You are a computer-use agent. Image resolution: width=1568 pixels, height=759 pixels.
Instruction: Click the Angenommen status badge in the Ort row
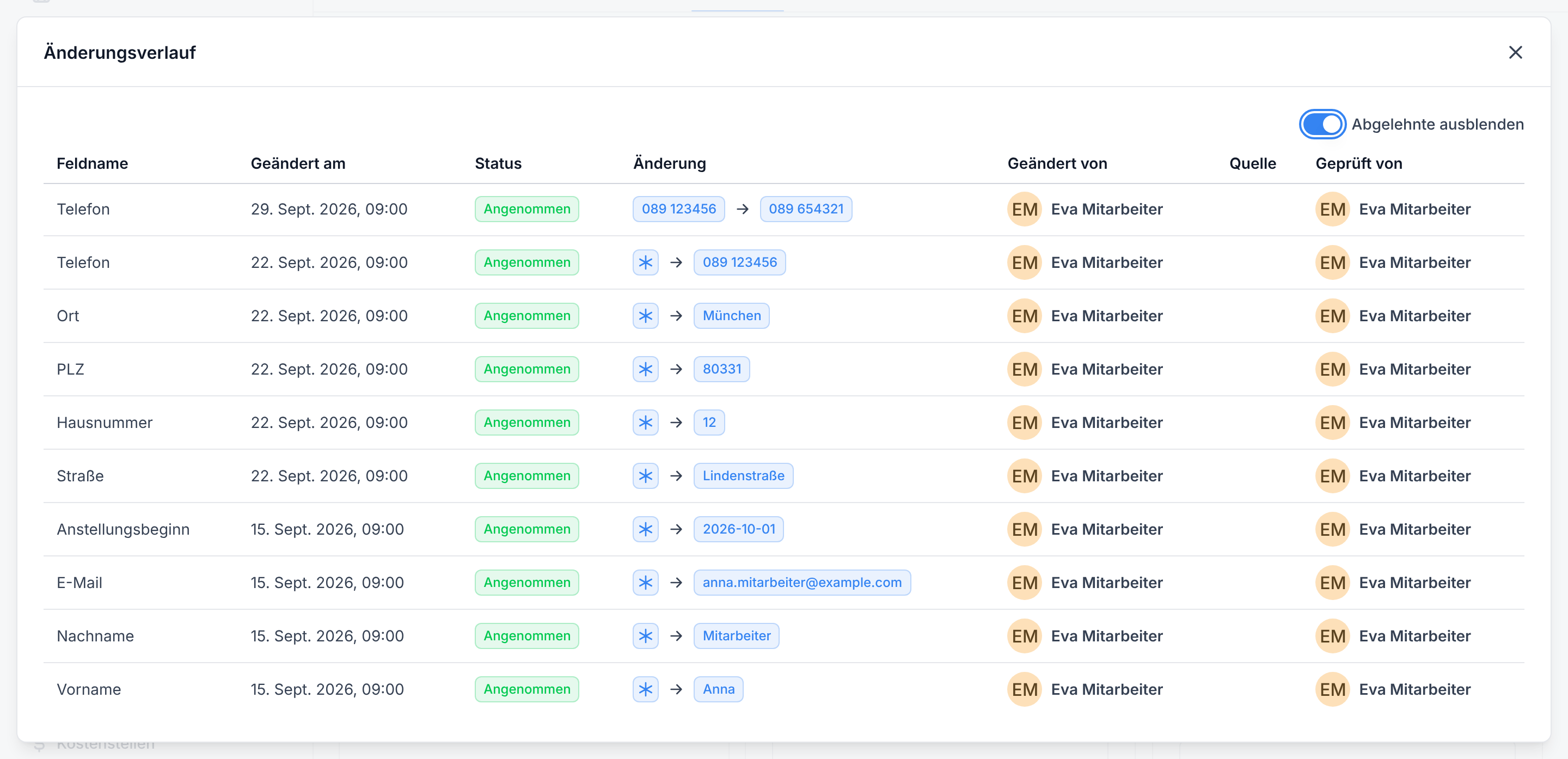point(527,316)
